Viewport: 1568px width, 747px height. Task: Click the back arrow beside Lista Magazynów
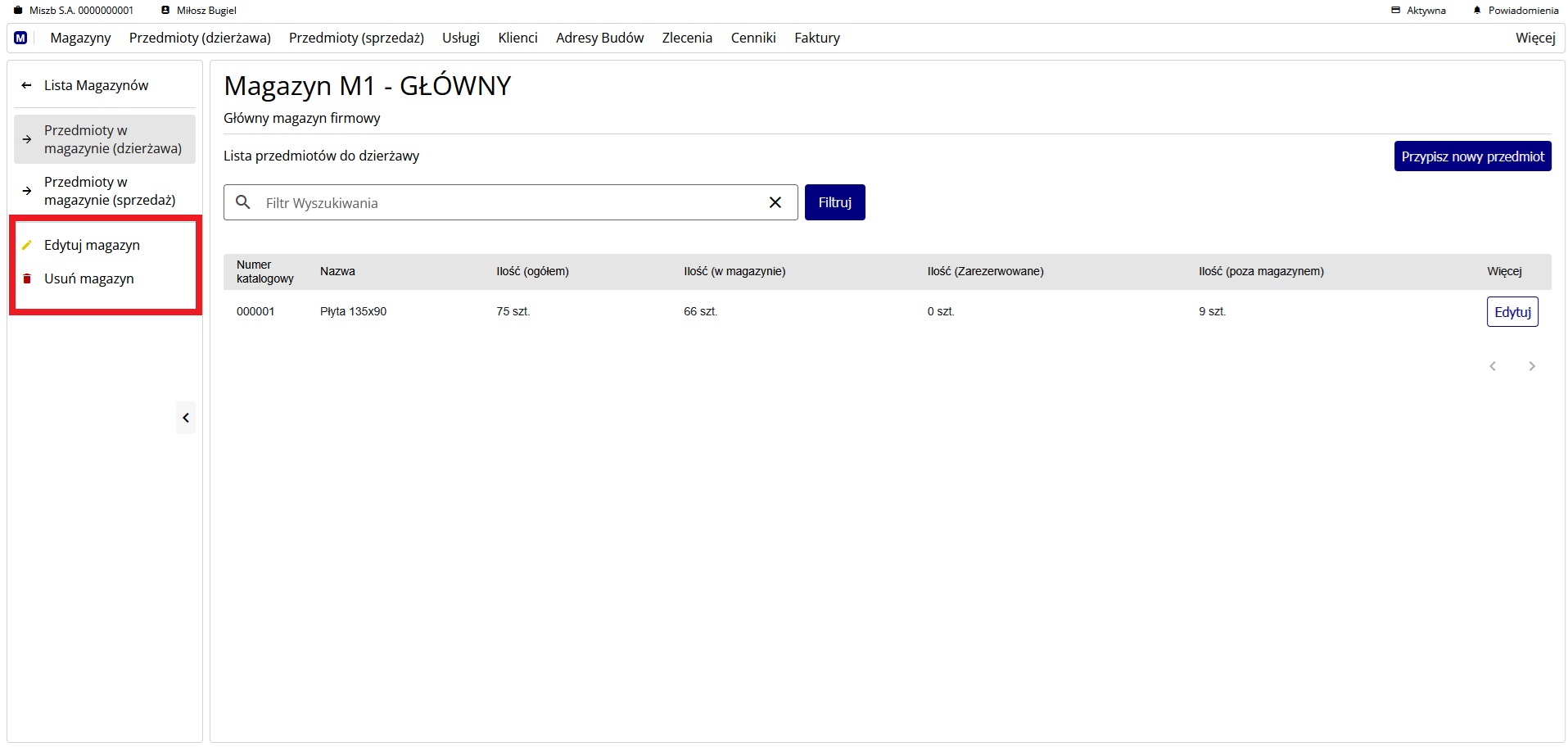pyautogui.click(x=27, y=85)
